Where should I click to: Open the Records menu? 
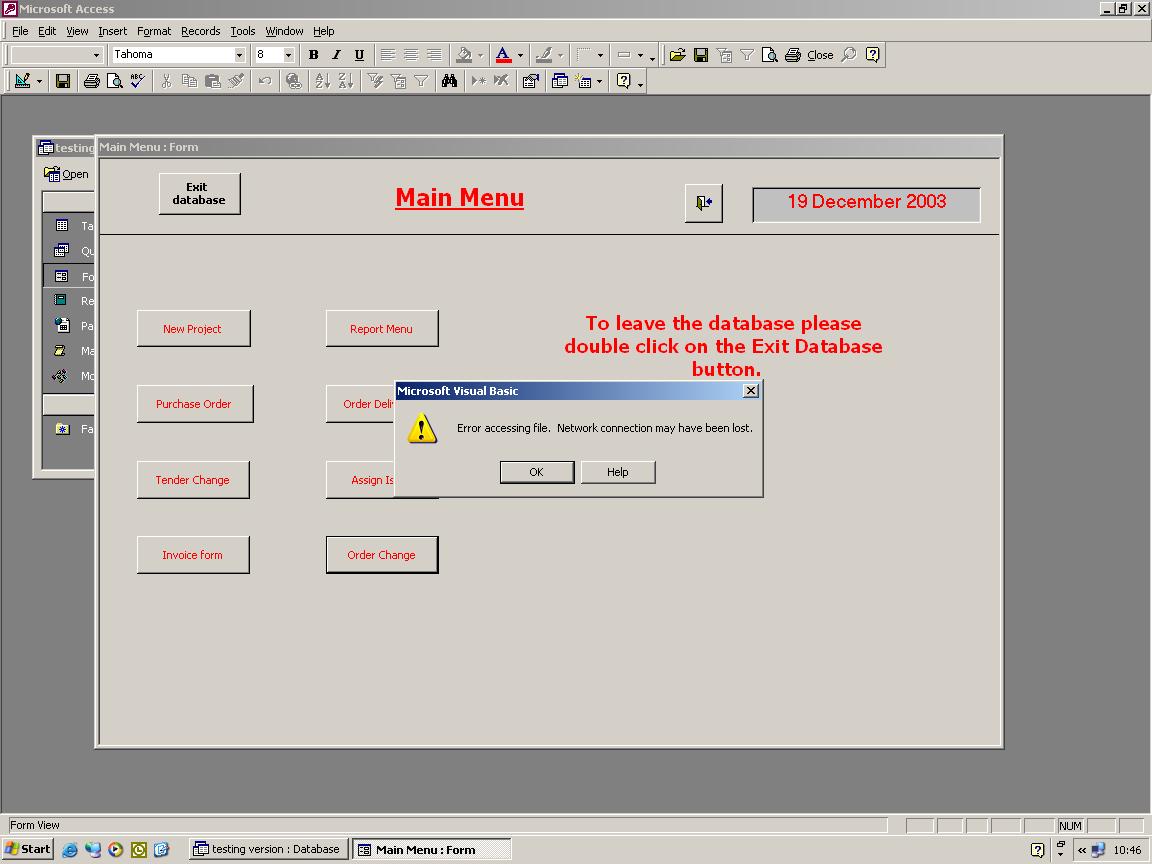201,31
